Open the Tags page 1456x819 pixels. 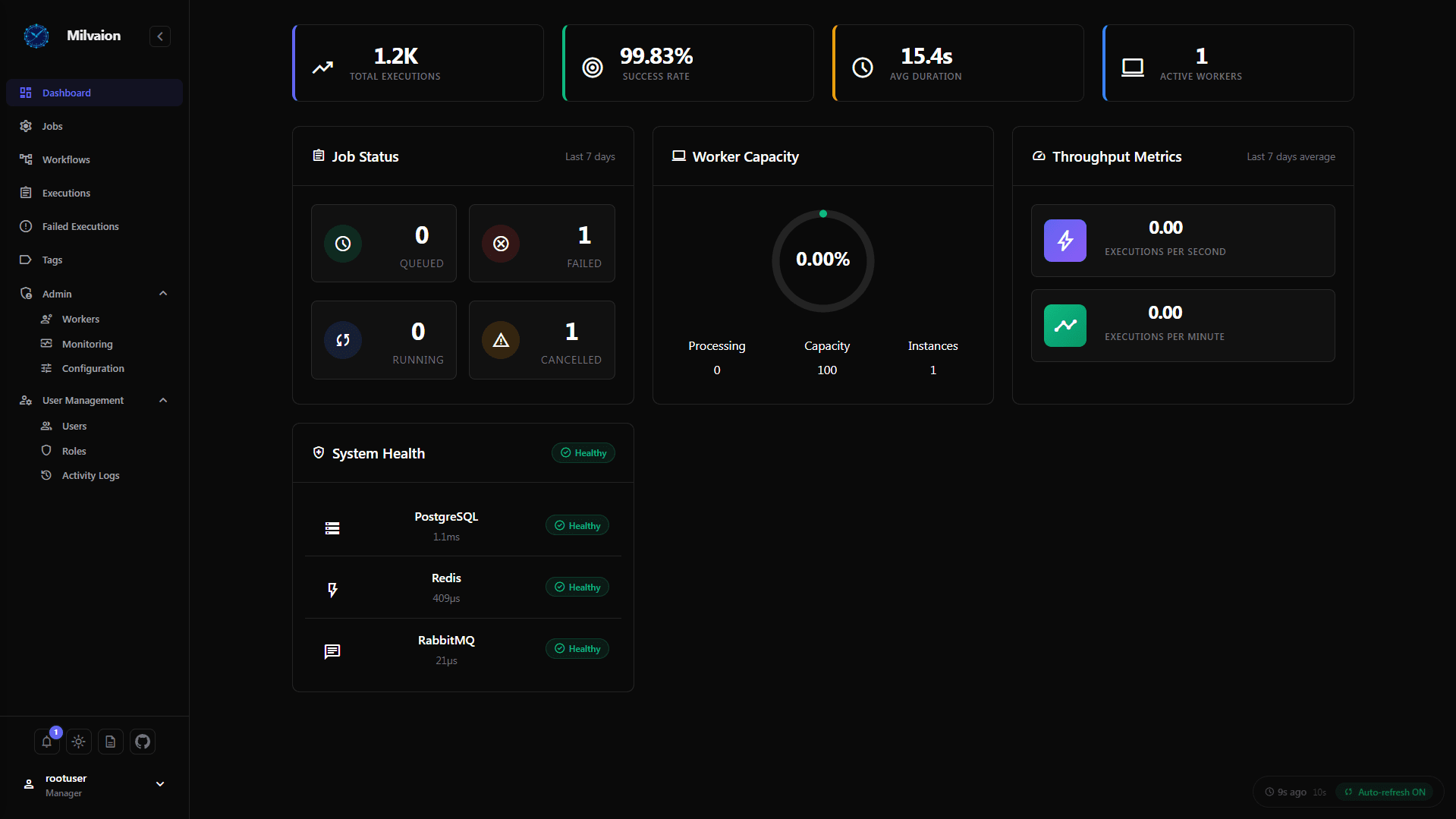pyautogui.click(x=52, y=260)
